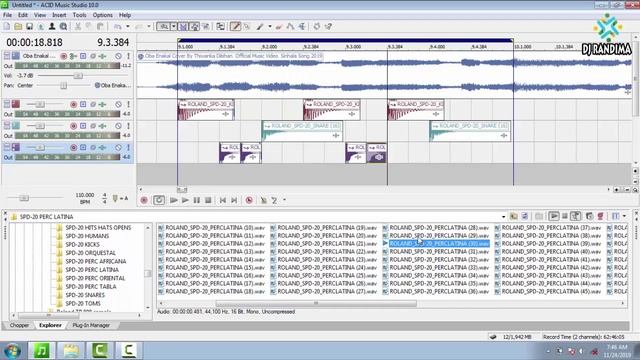Click the Cut scissors icon
640x360 pixels.
tap(78, 27)
